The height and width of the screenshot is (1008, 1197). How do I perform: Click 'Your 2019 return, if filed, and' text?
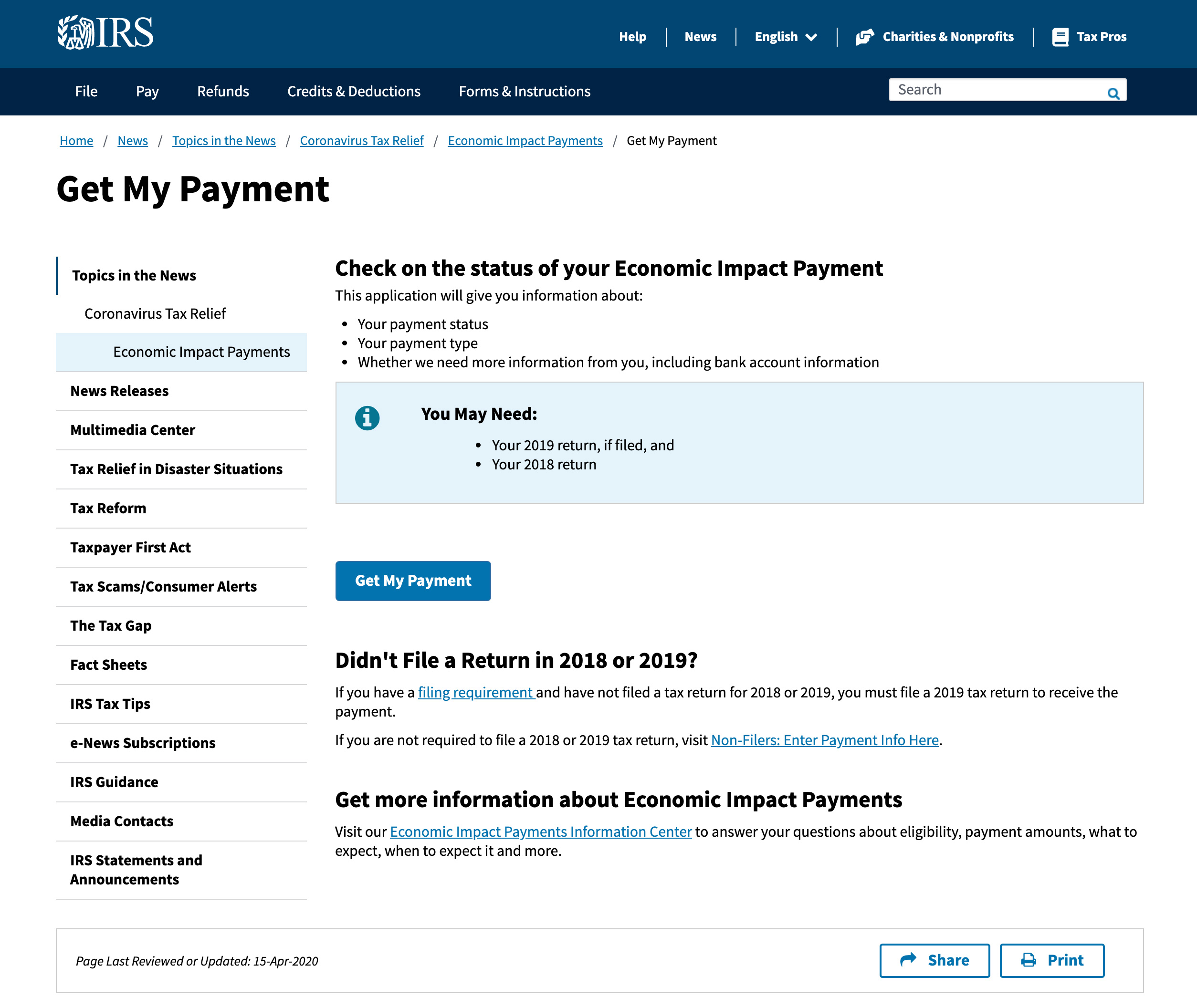click(x=583, y=446)
